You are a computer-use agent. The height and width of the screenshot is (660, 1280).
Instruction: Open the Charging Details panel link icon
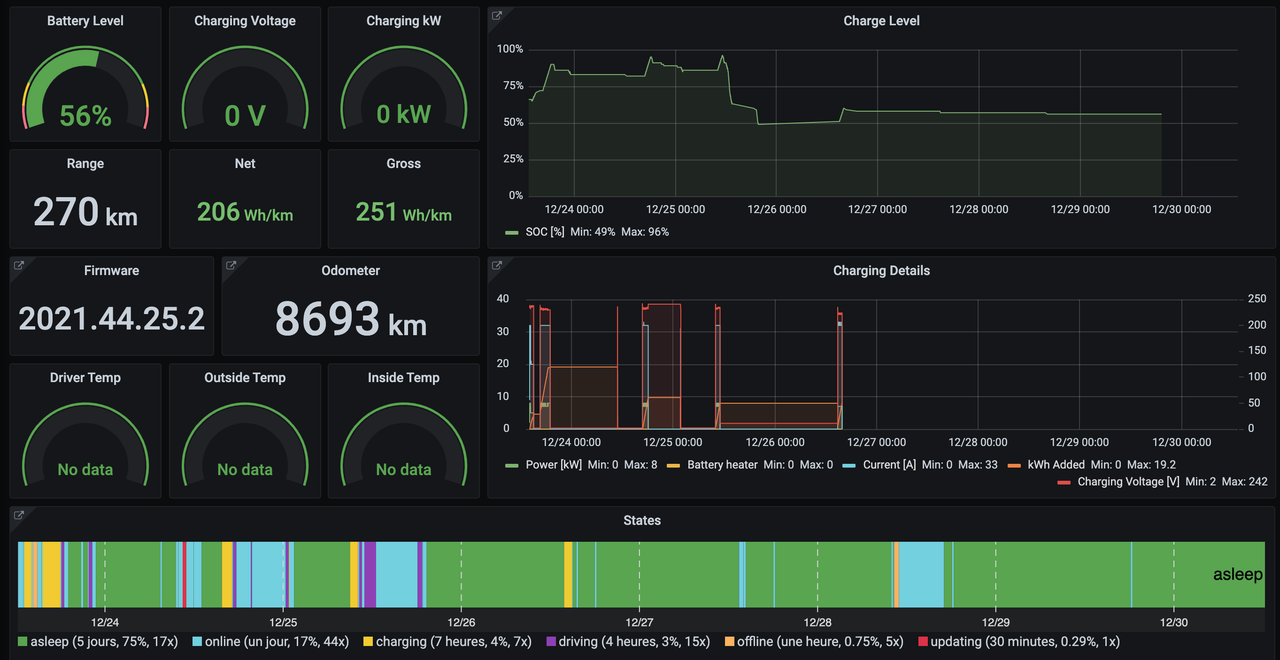point(497,265)
